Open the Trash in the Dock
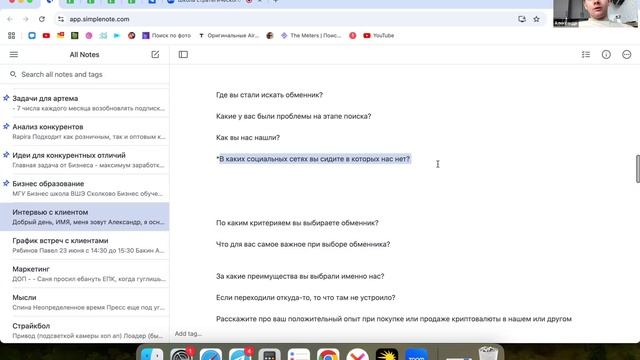 [x=488, y=354]
